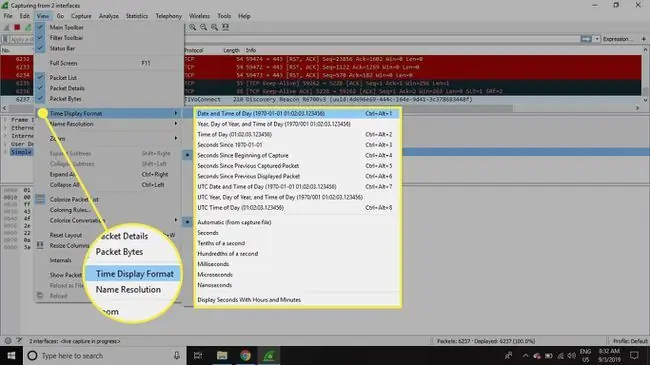The height and width of the screenshot is (365, 650).
Task: Toggle the Filter Toolbar checkbox
Action: point(40,37)
